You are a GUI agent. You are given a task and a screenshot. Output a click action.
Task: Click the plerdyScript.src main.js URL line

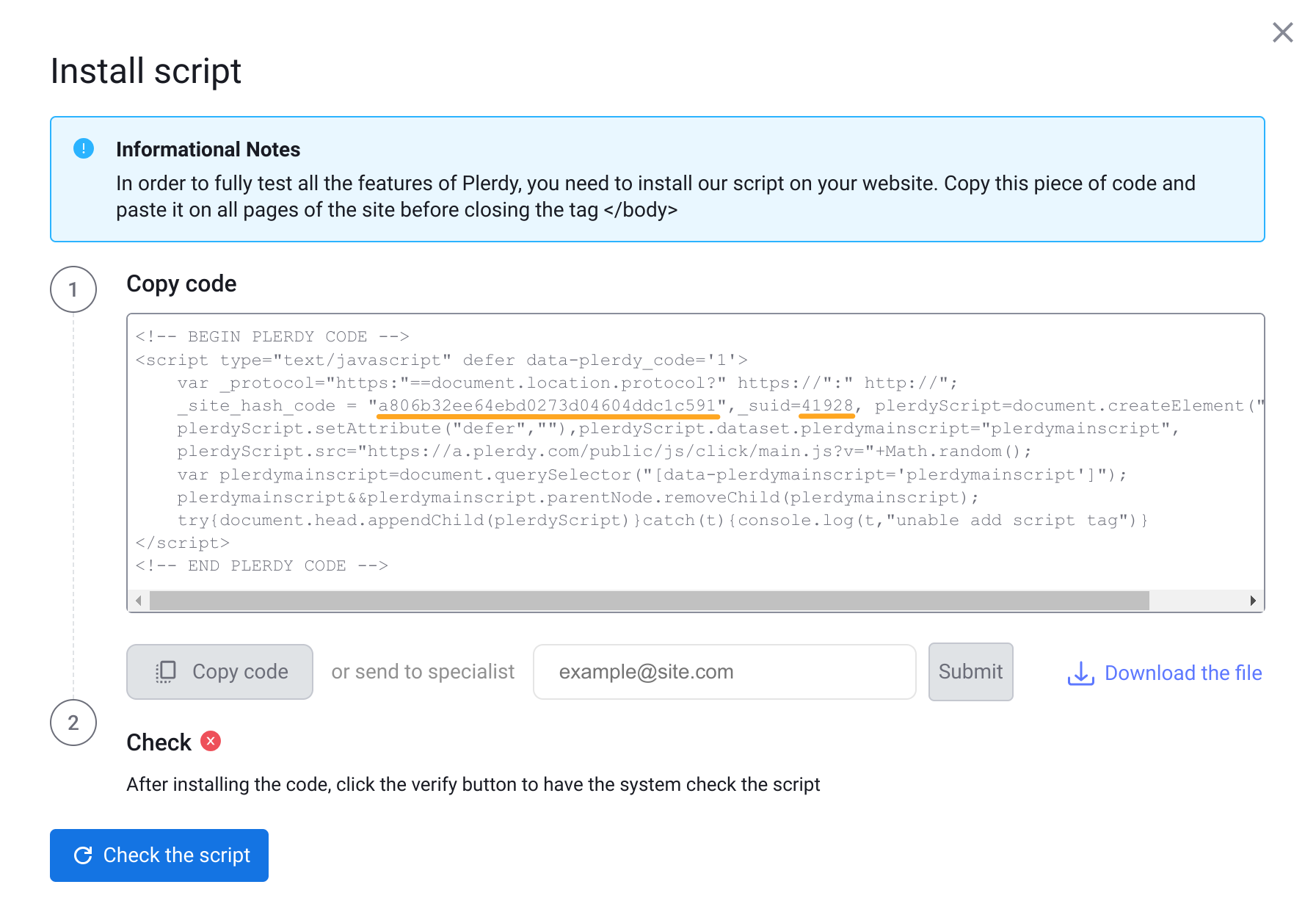[x=604, y=451]
